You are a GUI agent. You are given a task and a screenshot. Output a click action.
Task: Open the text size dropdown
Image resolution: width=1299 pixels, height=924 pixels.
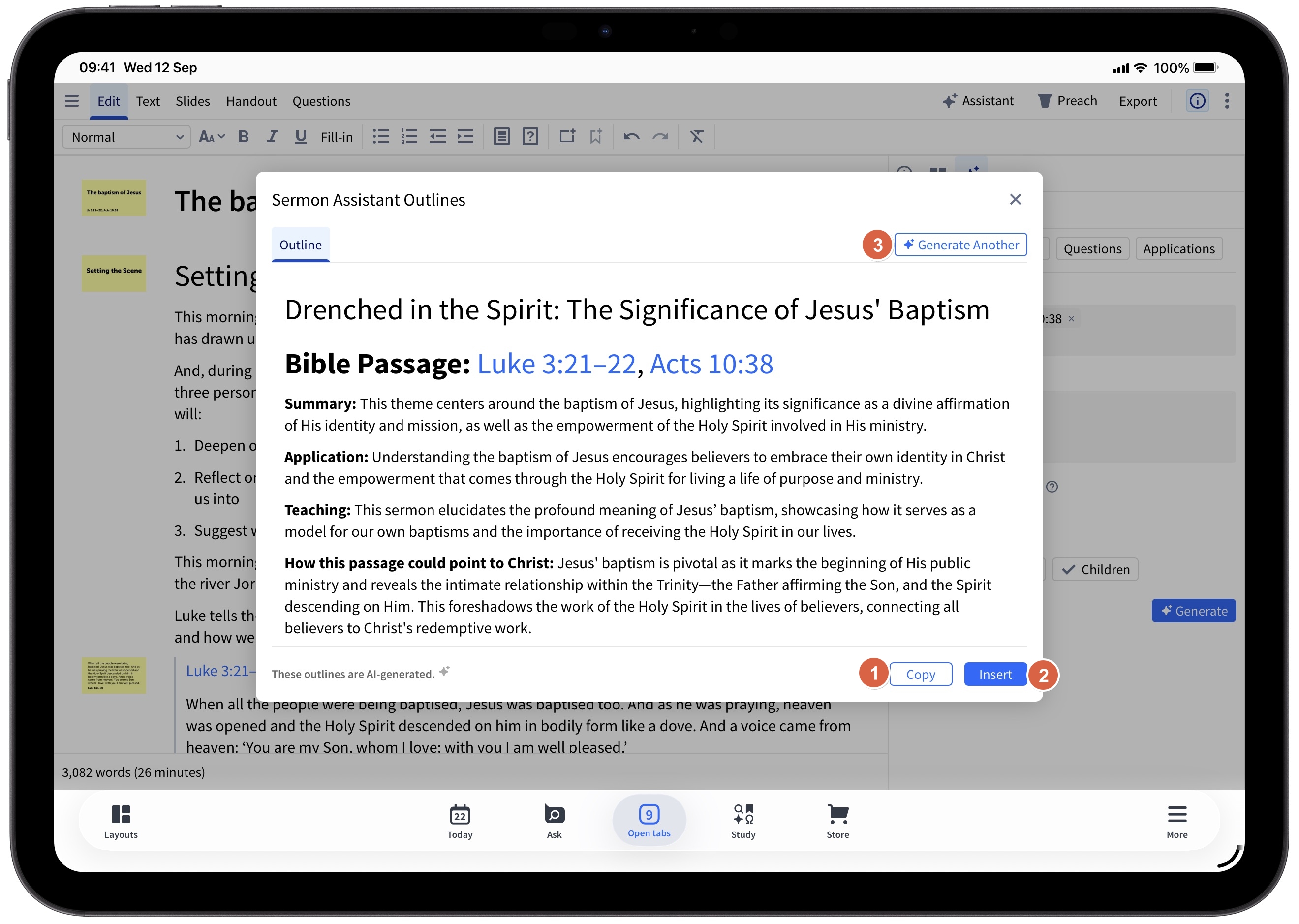[x=212, y=137]
